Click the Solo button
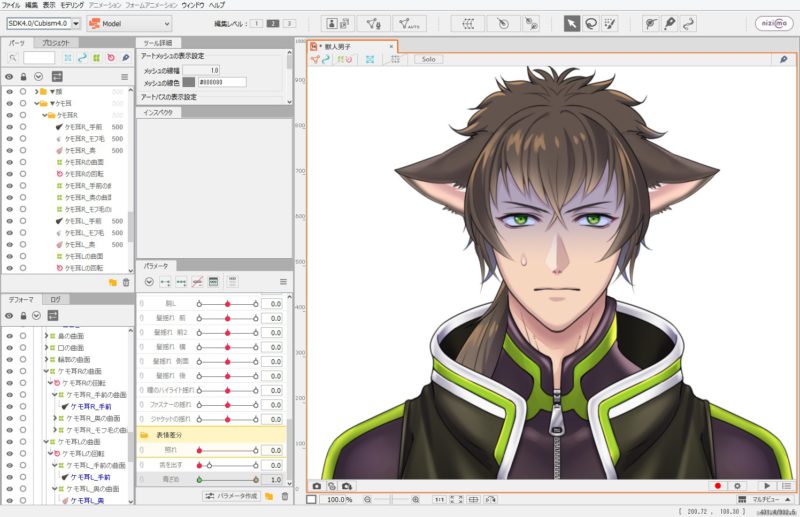This screenshot has width=800, height=517. pyautogui.click(x=429, y=59)
